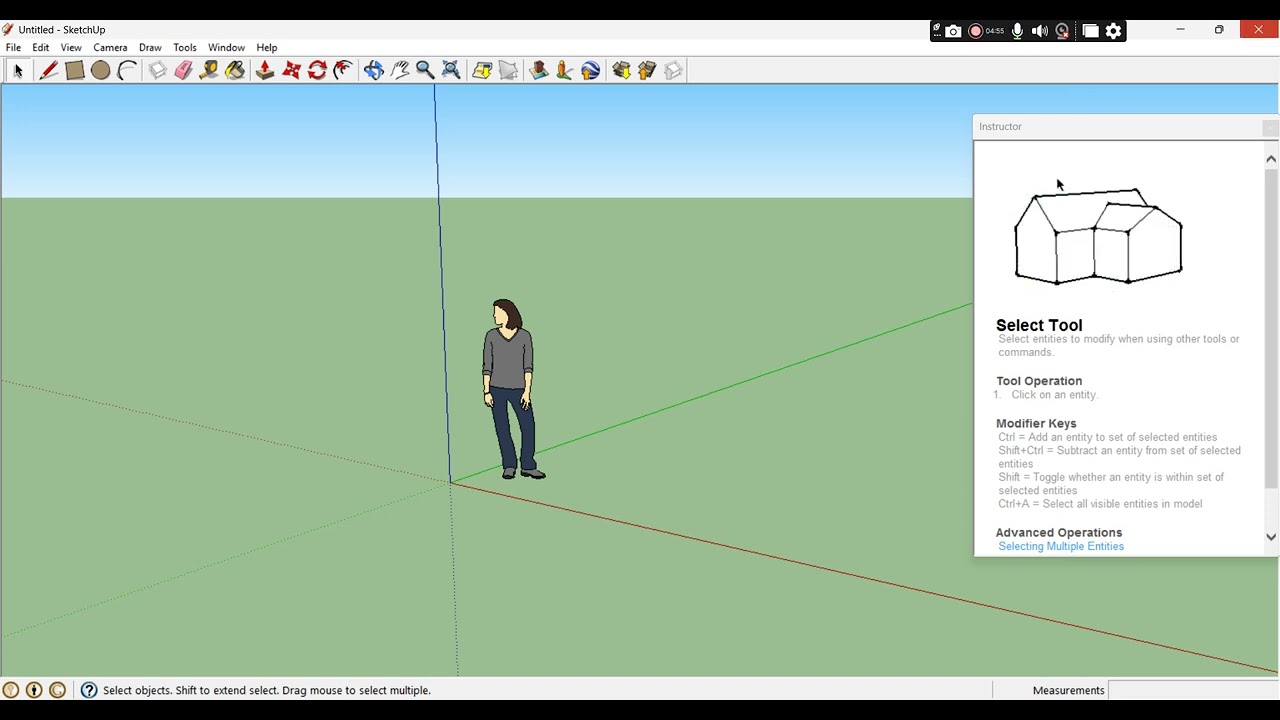Activate the Tape Measure tool

(209, 70)
